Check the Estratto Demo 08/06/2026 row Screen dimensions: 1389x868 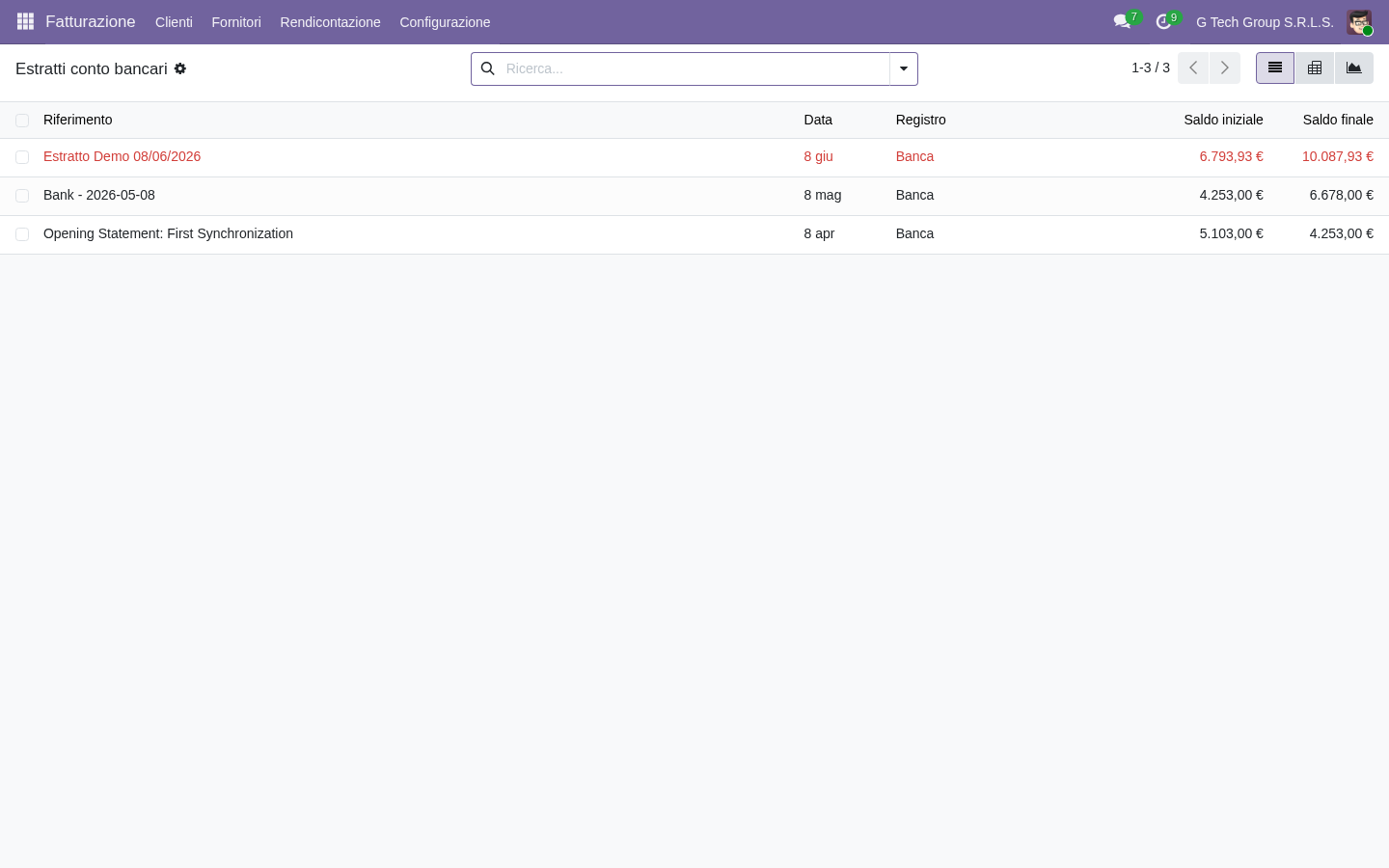click(22, 157)
